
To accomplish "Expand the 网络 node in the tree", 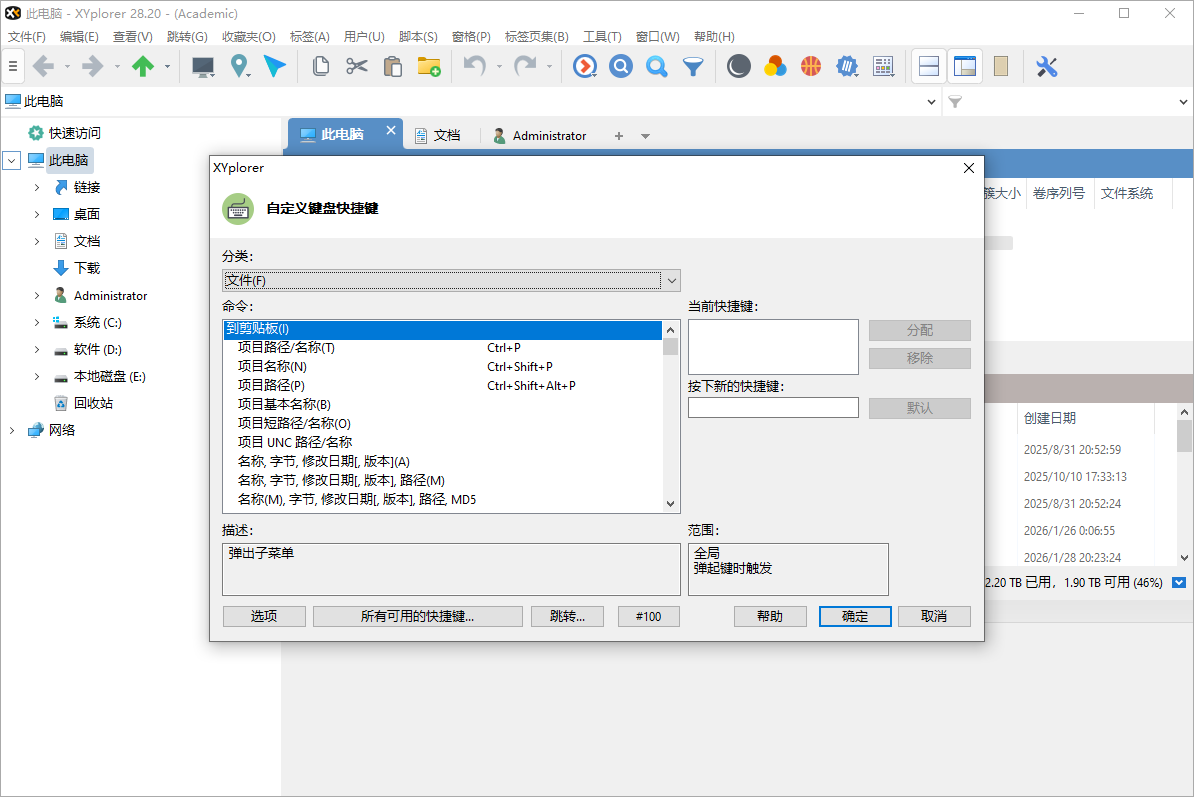I will (10, 429).
